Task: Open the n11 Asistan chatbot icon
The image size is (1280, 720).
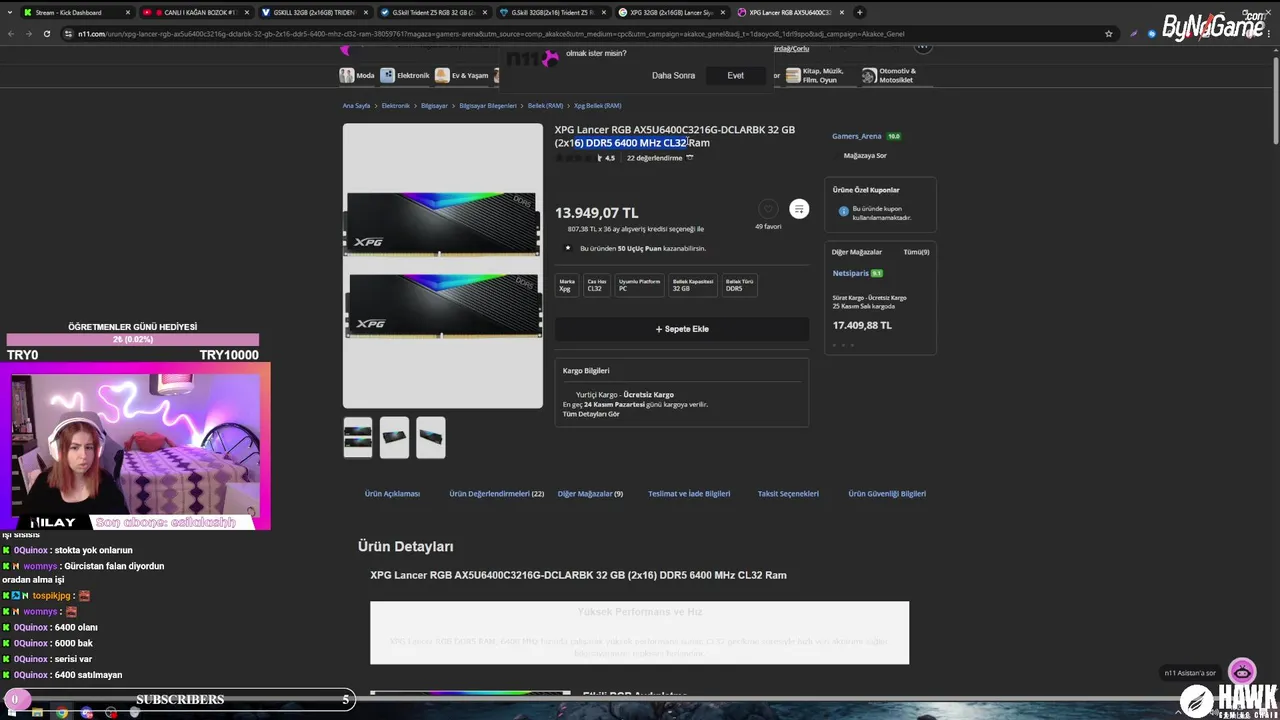Action: tap(1242, 671)
